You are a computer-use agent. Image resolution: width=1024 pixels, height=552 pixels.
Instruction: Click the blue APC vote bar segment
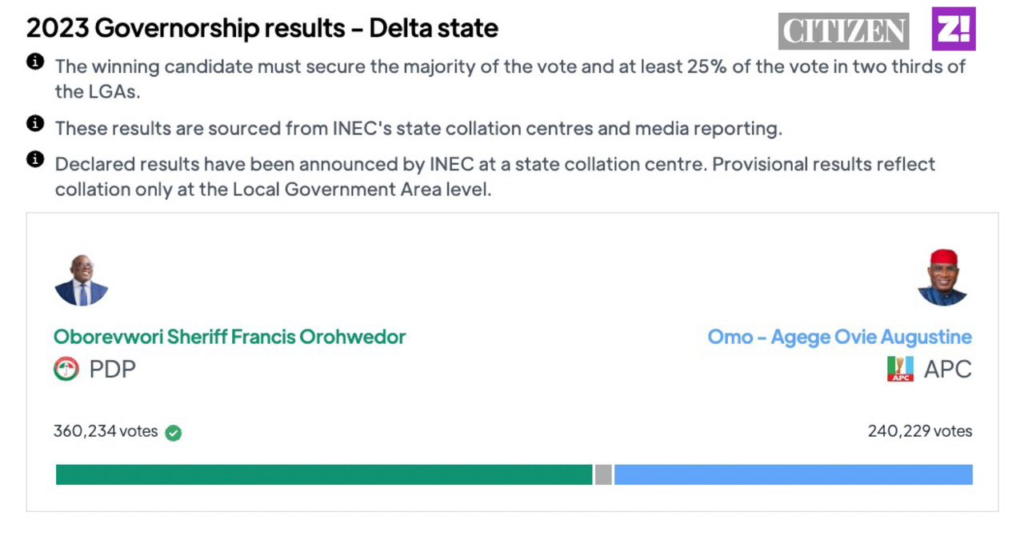pyautogui.click(x=793, y=475)
